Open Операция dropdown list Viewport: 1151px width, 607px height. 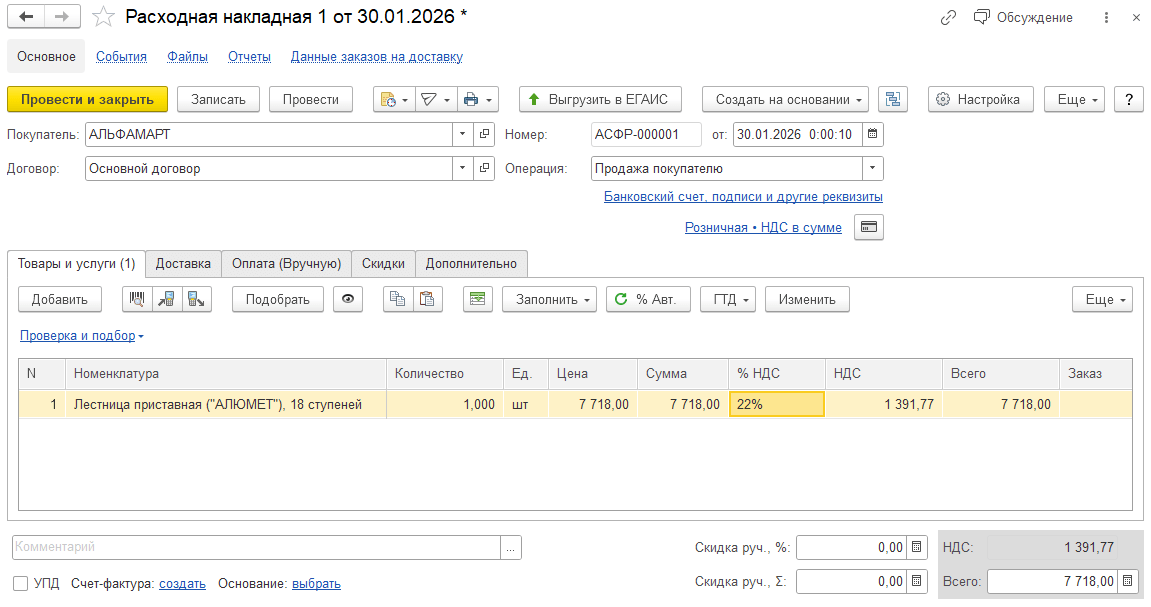click(872, 169)
